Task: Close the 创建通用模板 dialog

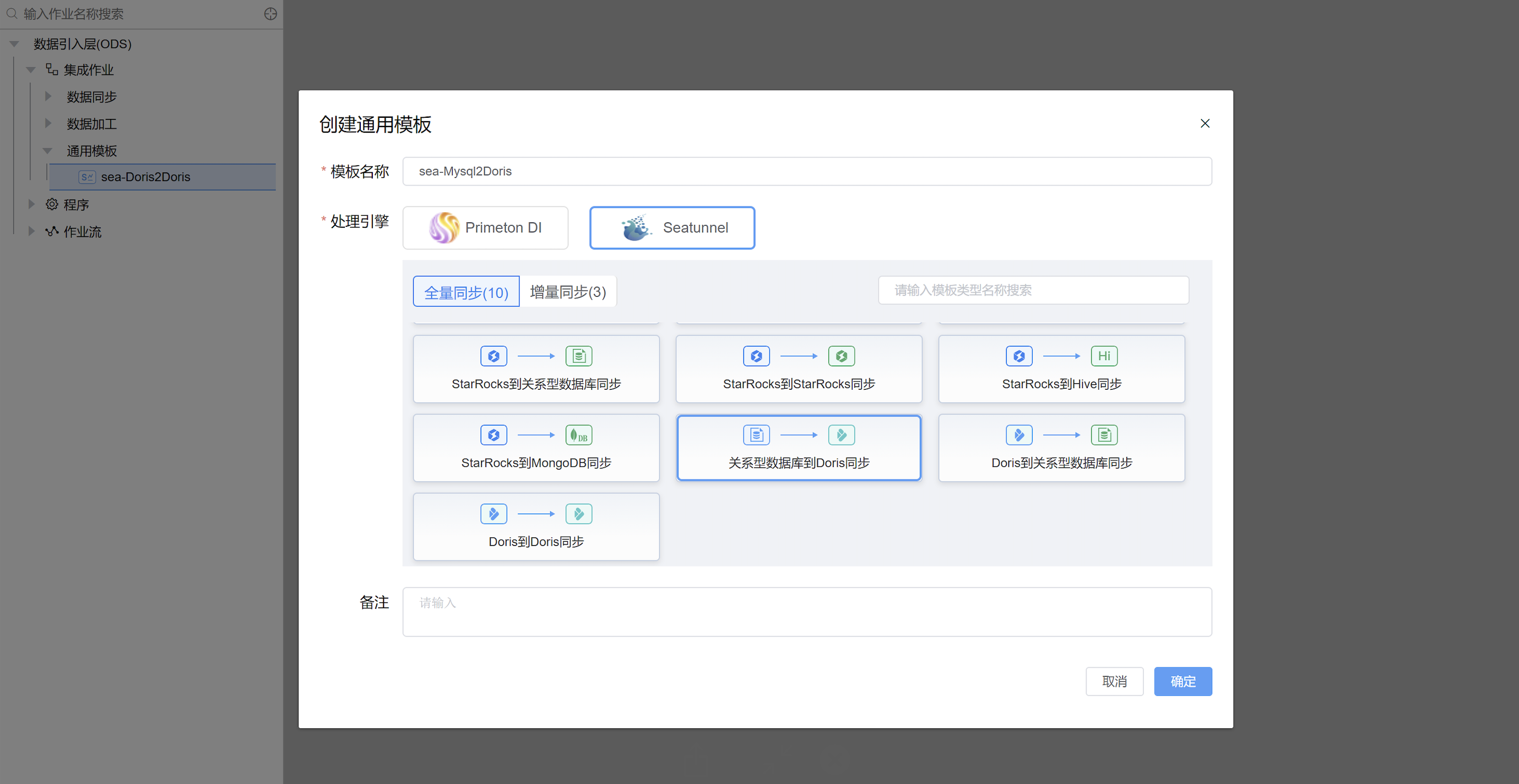Action: coord(1205,123)
